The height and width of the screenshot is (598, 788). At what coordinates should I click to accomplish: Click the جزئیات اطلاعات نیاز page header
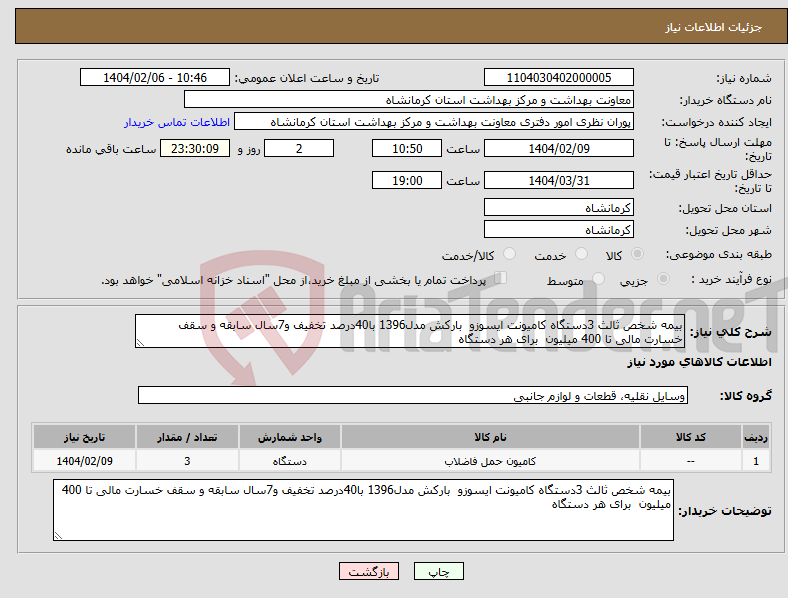pos(713,27)
